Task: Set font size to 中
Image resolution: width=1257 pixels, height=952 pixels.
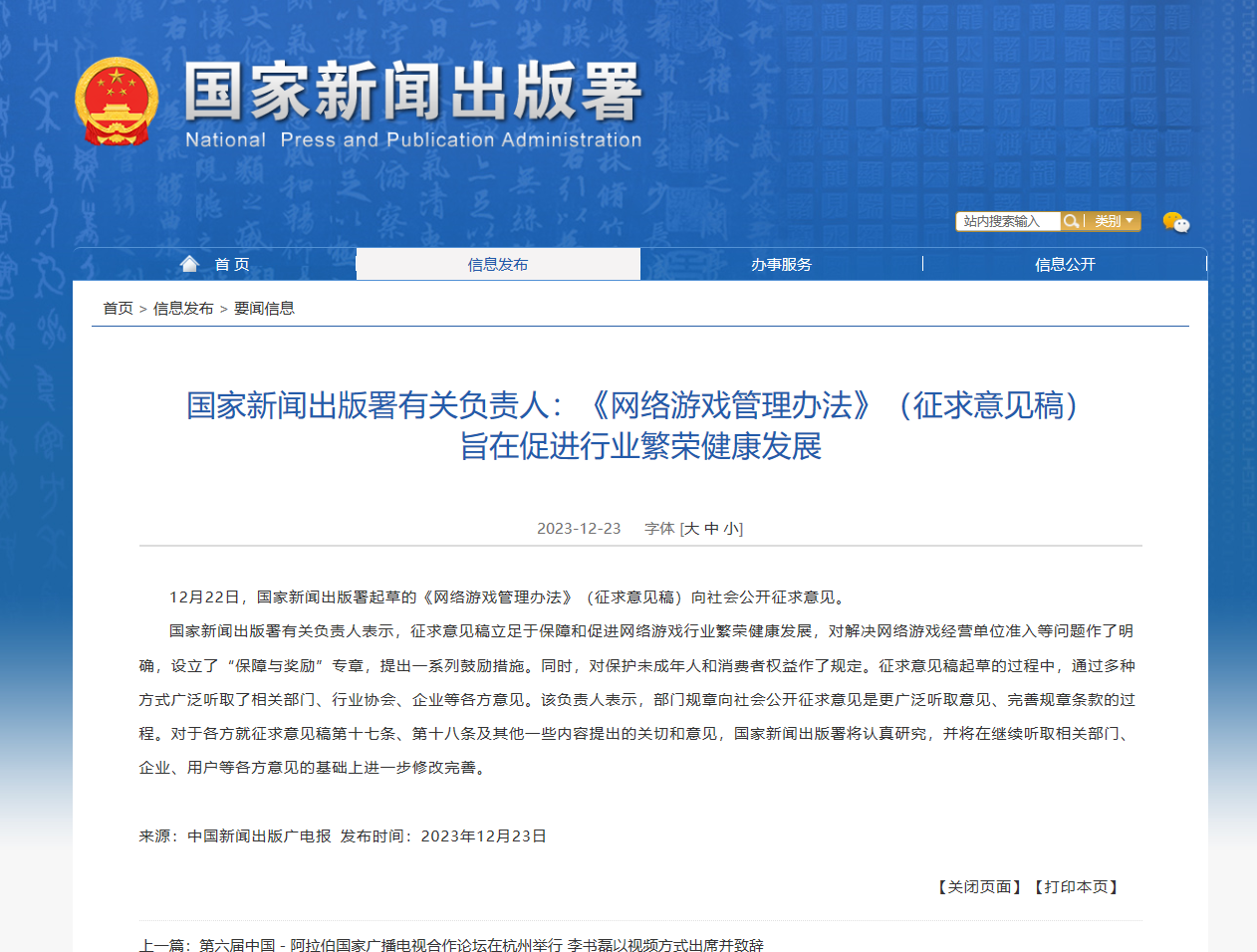Action: point(711,529)
